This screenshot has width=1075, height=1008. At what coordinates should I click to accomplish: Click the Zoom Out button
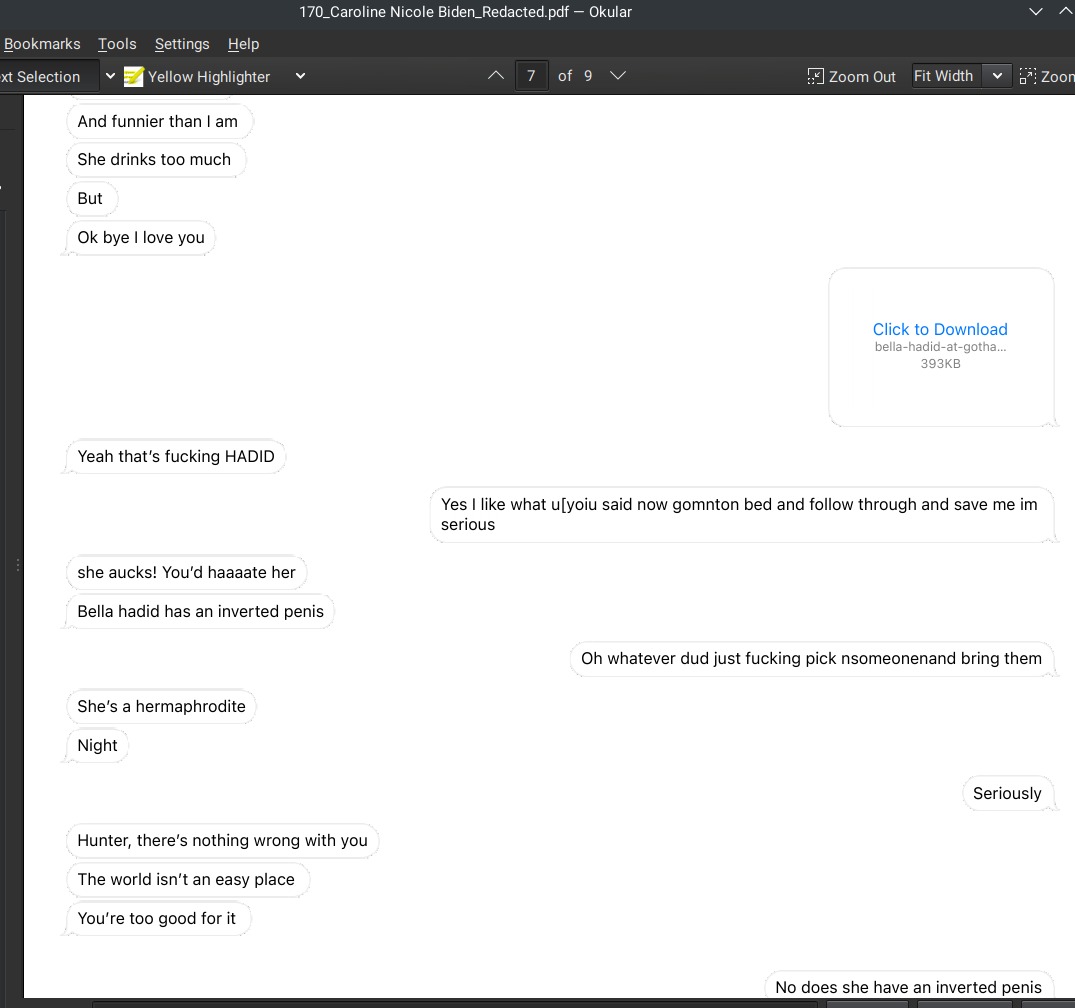(851, 76)
